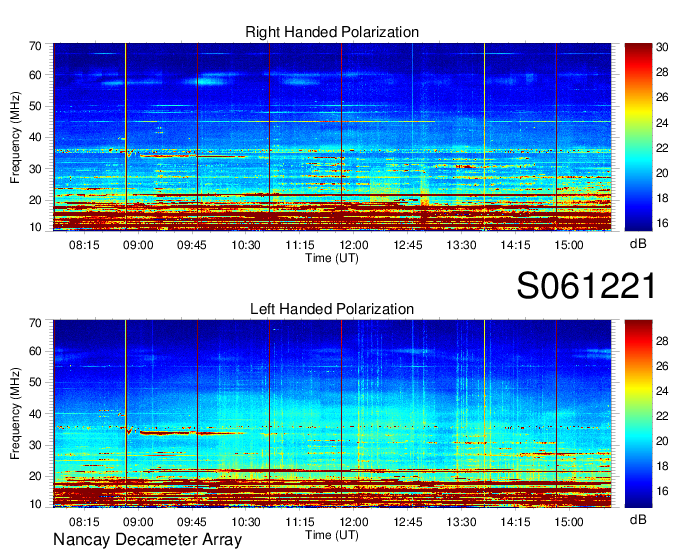Select the observation ID label "S061221"

tap(586, 286)
